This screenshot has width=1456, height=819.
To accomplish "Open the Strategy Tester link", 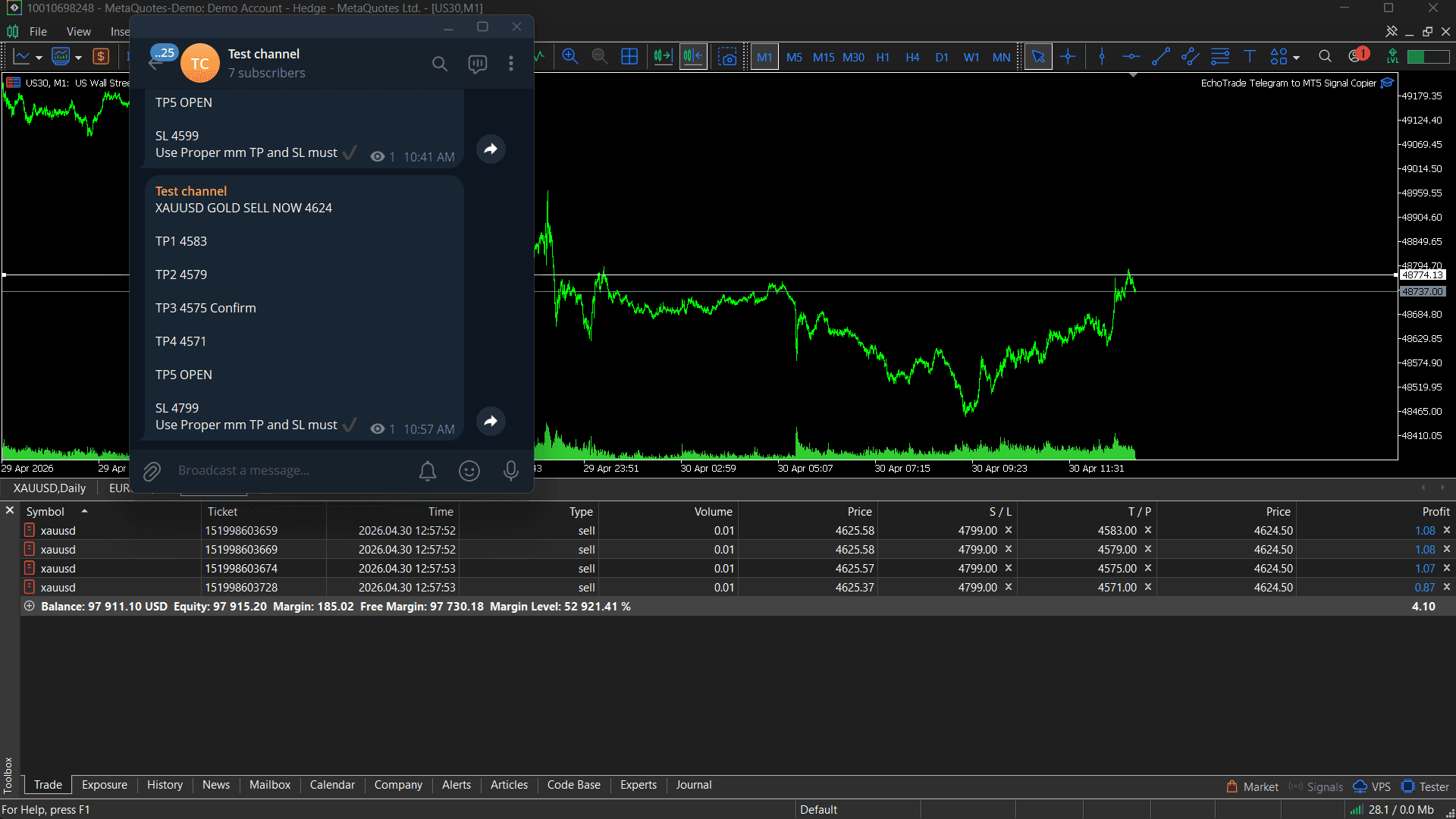I will pyautogui.click(x=1426, y=787).
